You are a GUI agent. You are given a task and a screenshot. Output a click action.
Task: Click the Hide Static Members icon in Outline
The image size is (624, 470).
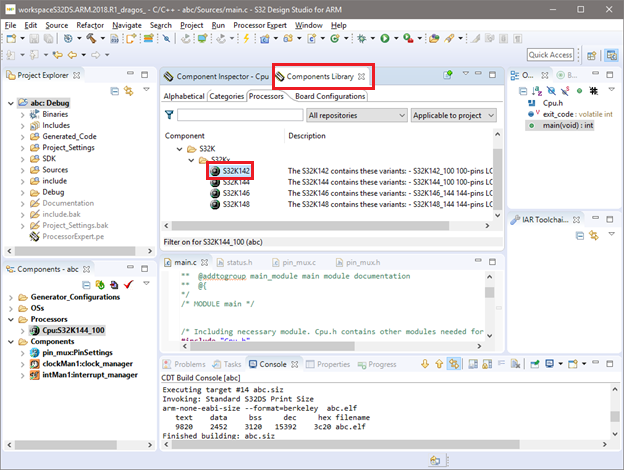click(565, 91)
